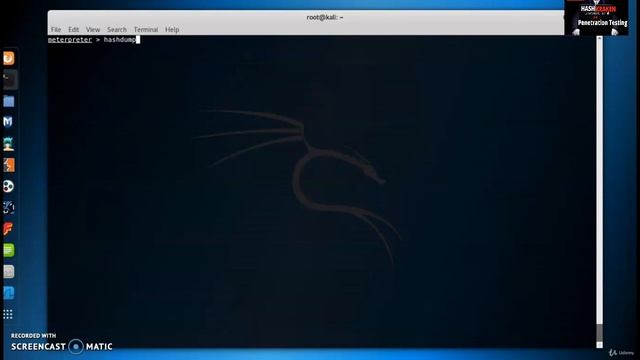The height and width of the screenshot is (360, 640).
Task: Open the blue icon near dock bottom
Action: [9, 293]
